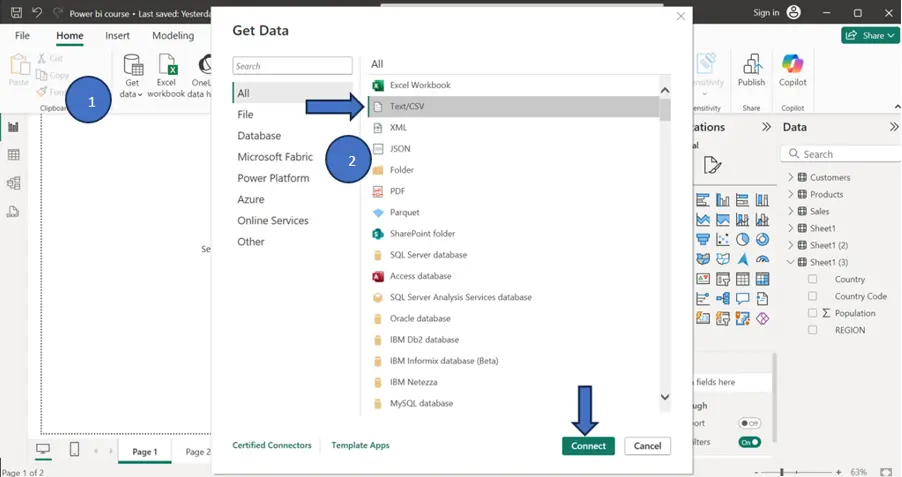Image resolution: width=902 pixels, height=477 pixels.
Task: Select the donut chart visual
Action: pyautogui.click(x=762, y=239)
